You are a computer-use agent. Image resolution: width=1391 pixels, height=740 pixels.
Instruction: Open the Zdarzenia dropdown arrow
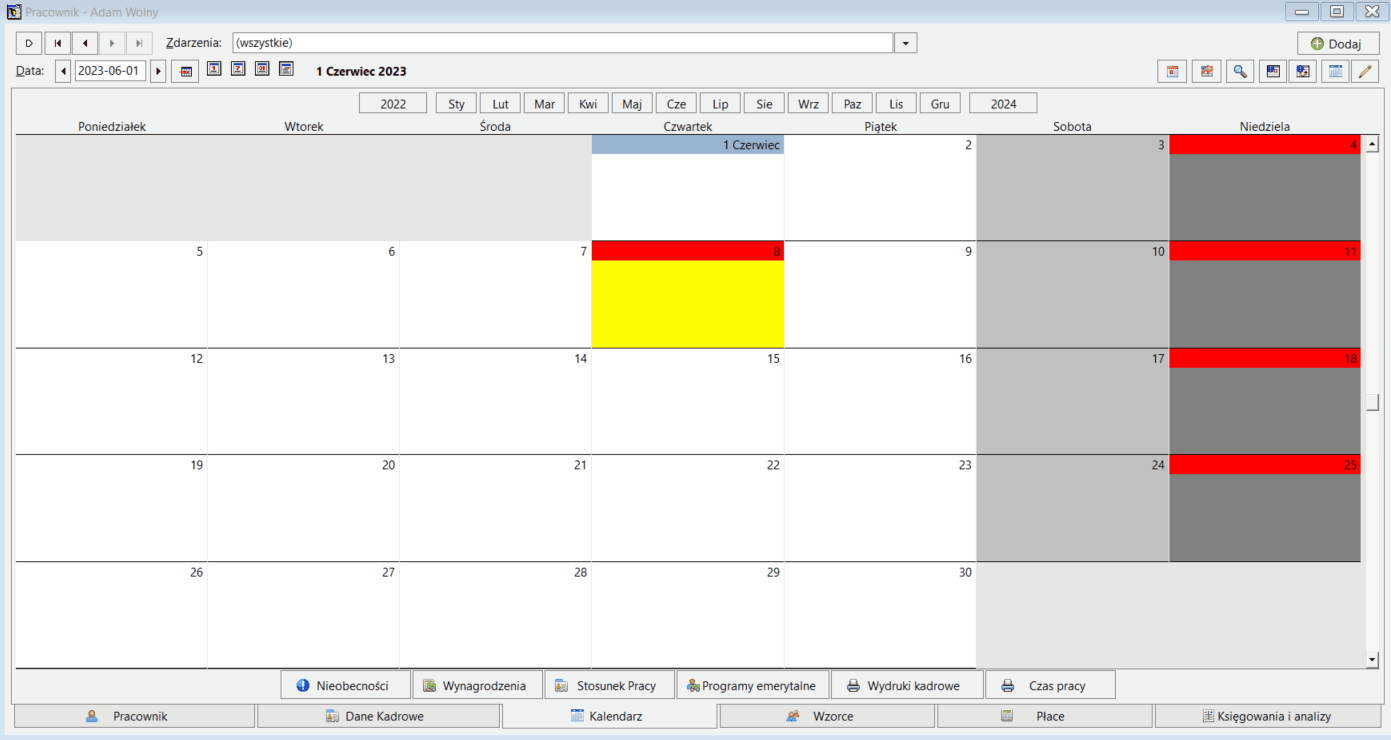point(905,43)
